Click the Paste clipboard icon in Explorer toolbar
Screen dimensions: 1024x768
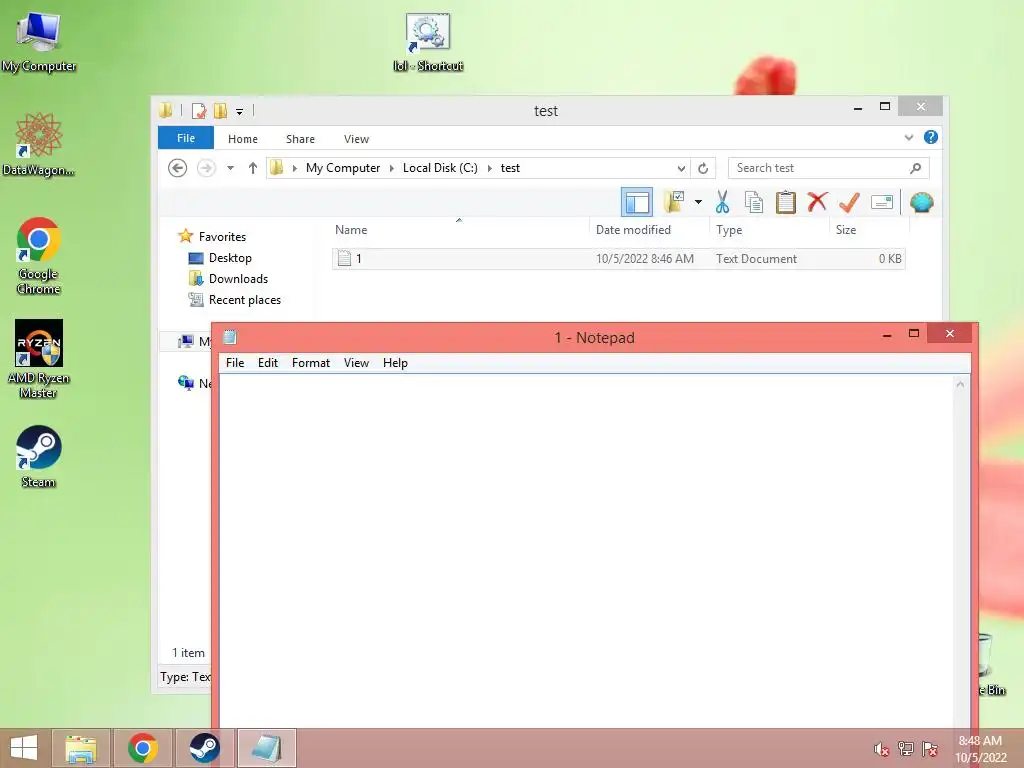pos(786,202)
